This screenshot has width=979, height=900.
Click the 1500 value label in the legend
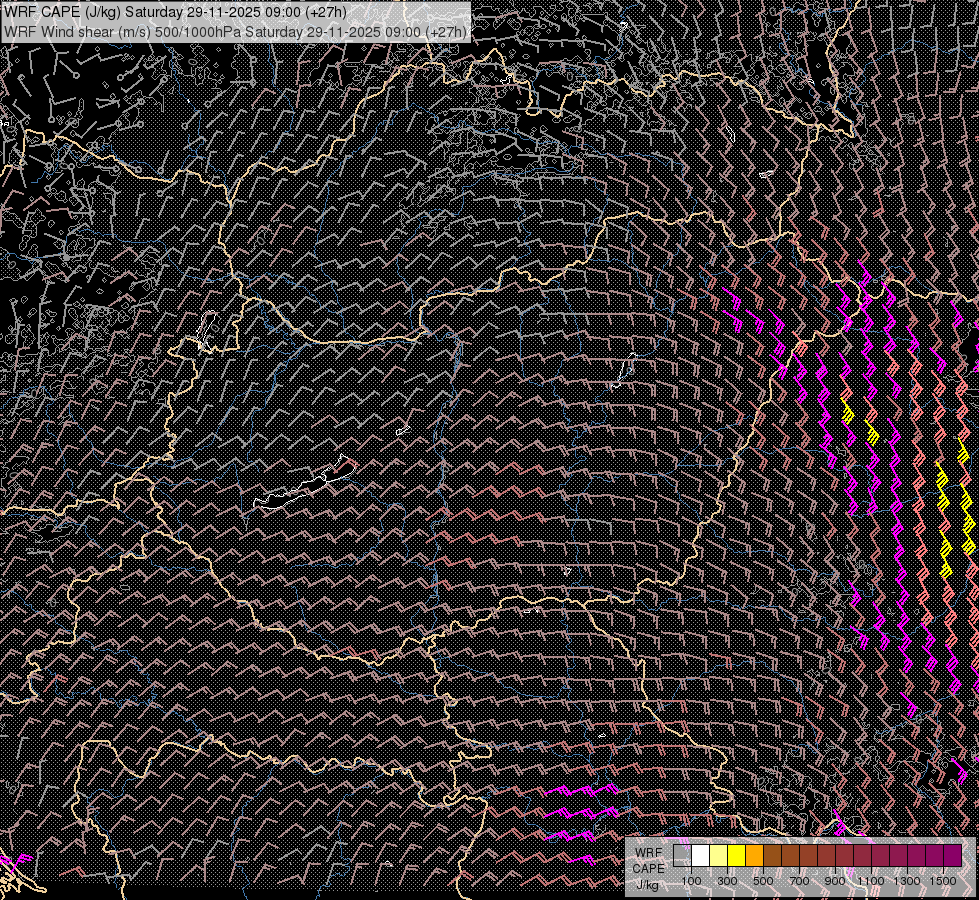(943, 881)
